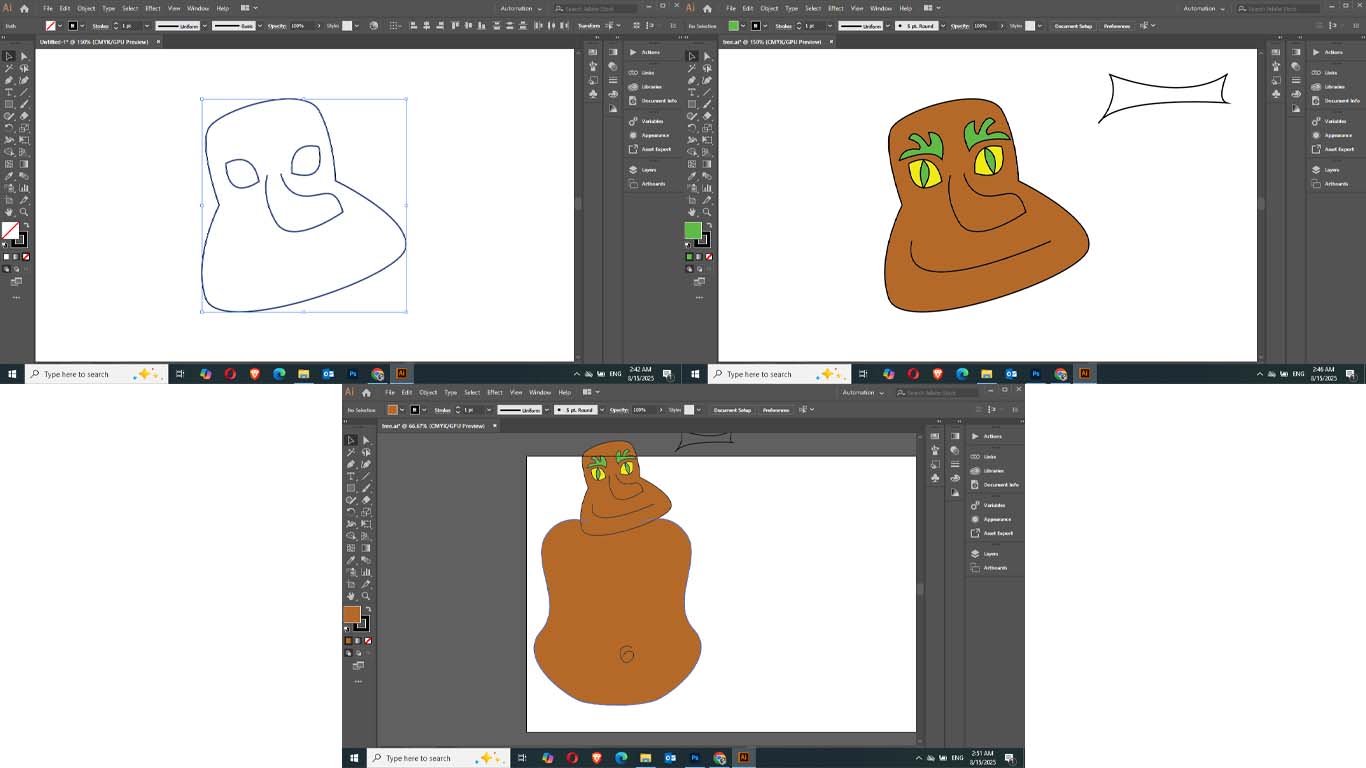Click green fill swatch in top-right toolbar
Image resolution: width=1366 pixels, height=768 pixels.
[x=692, y=230]
